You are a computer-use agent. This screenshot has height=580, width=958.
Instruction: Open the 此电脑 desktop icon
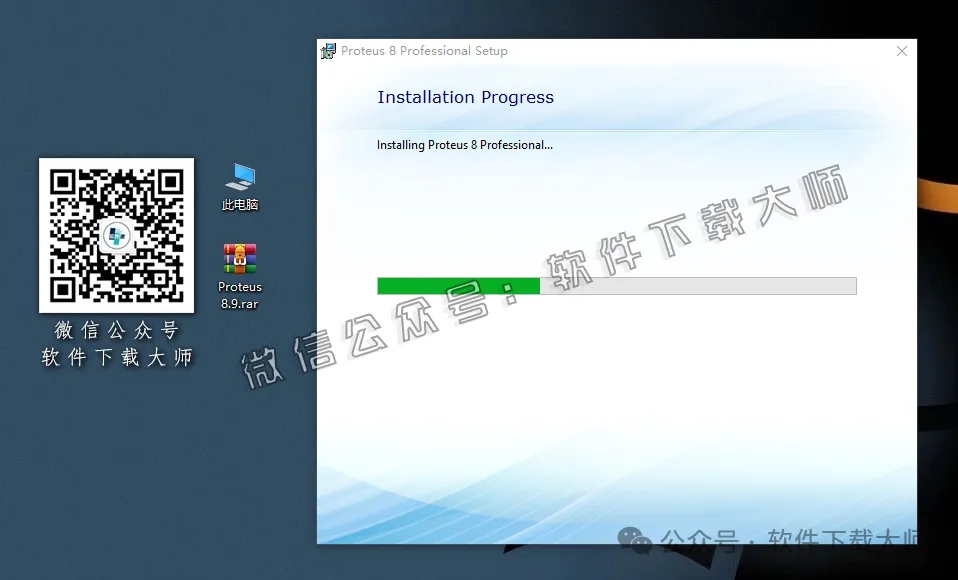240,178
